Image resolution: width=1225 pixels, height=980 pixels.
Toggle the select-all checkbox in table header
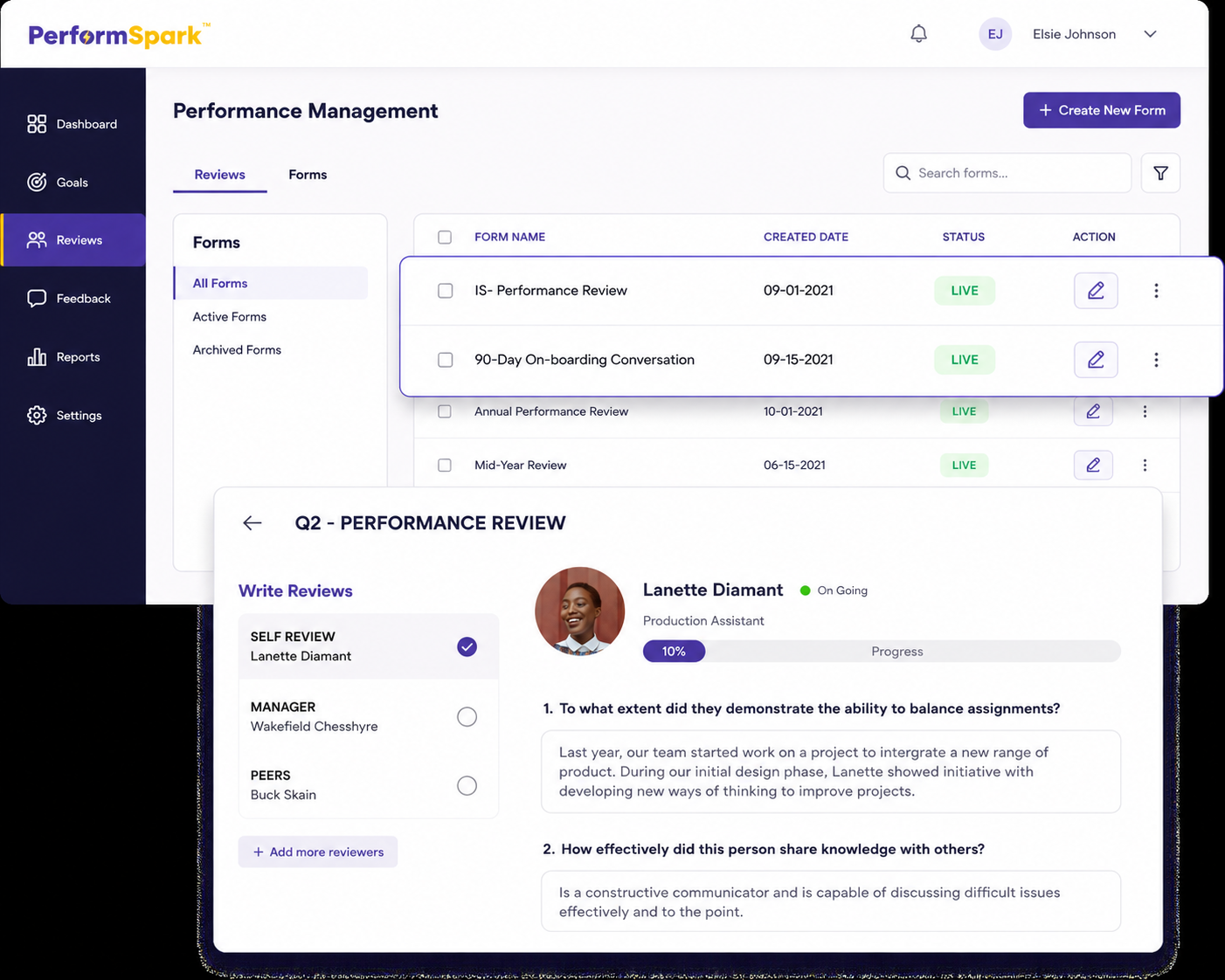[x=445, y=237]
